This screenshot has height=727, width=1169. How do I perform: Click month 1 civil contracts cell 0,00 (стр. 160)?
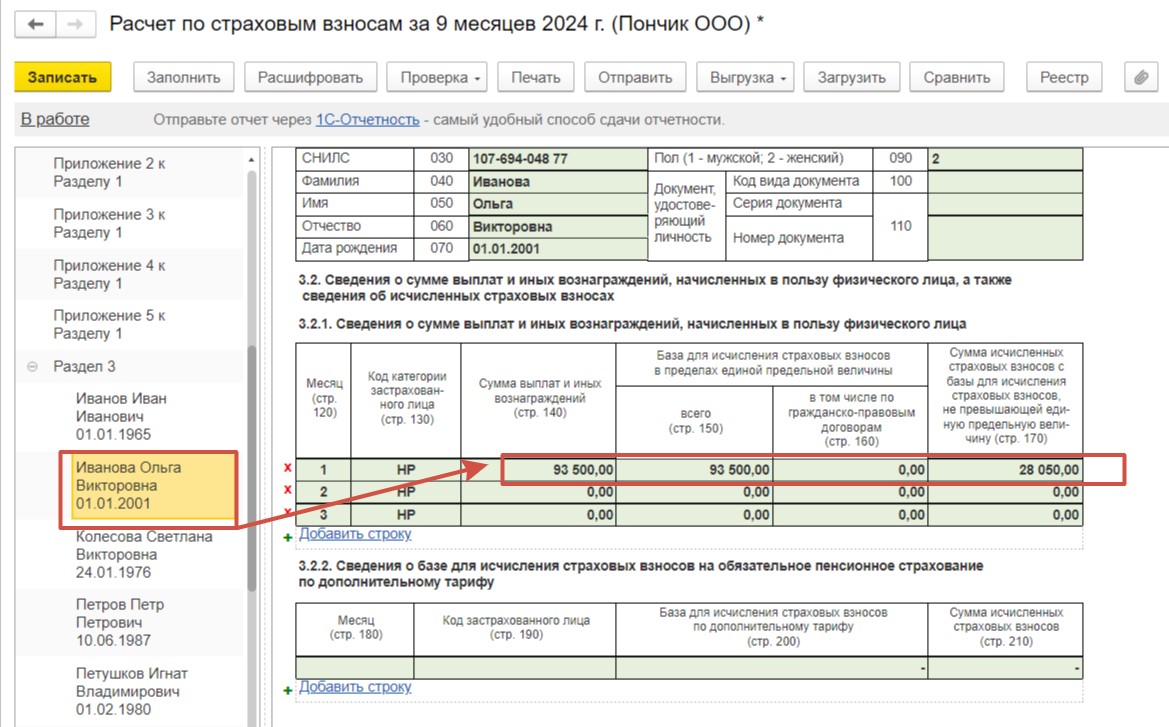[850, 470]
